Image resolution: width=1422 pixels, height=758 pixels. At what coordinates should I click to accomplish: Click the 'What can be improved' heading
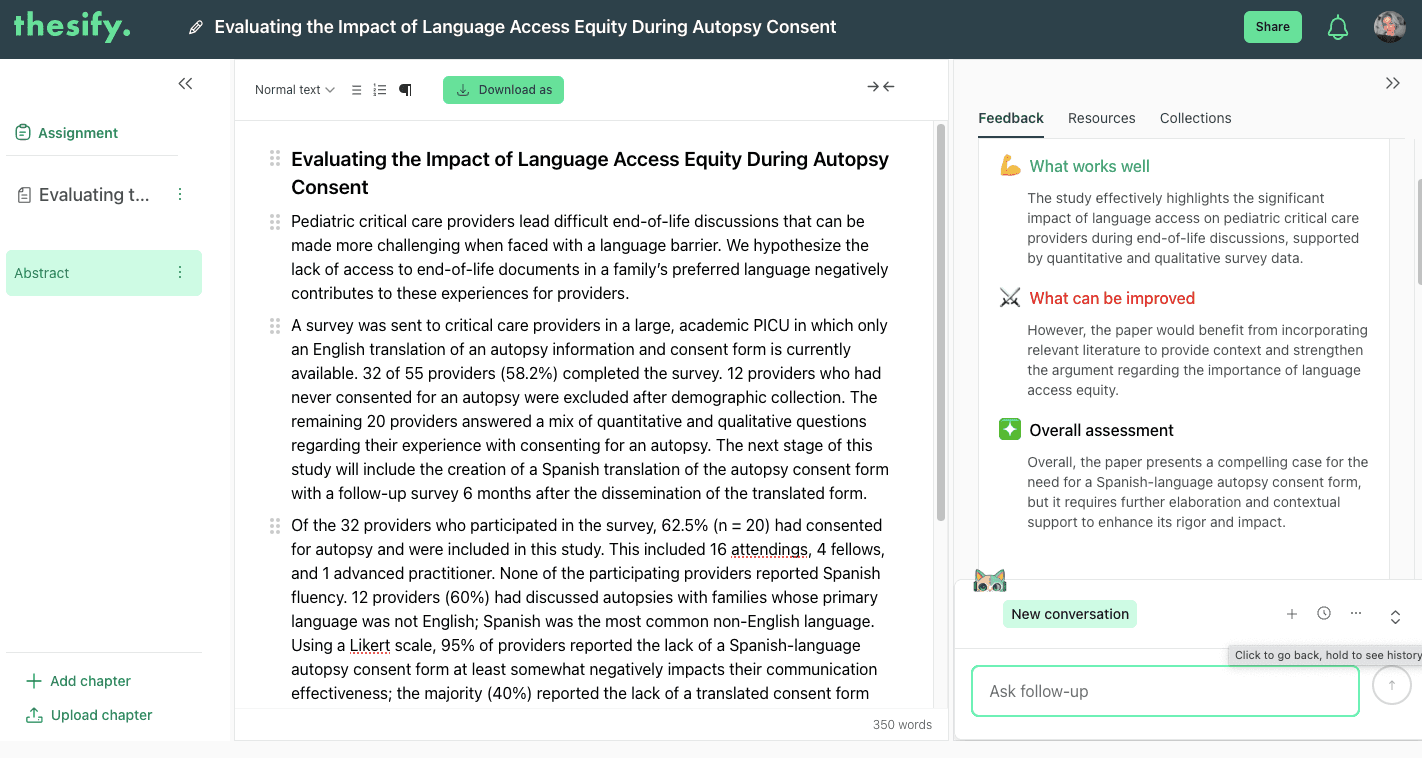(x=1112, y=299)
